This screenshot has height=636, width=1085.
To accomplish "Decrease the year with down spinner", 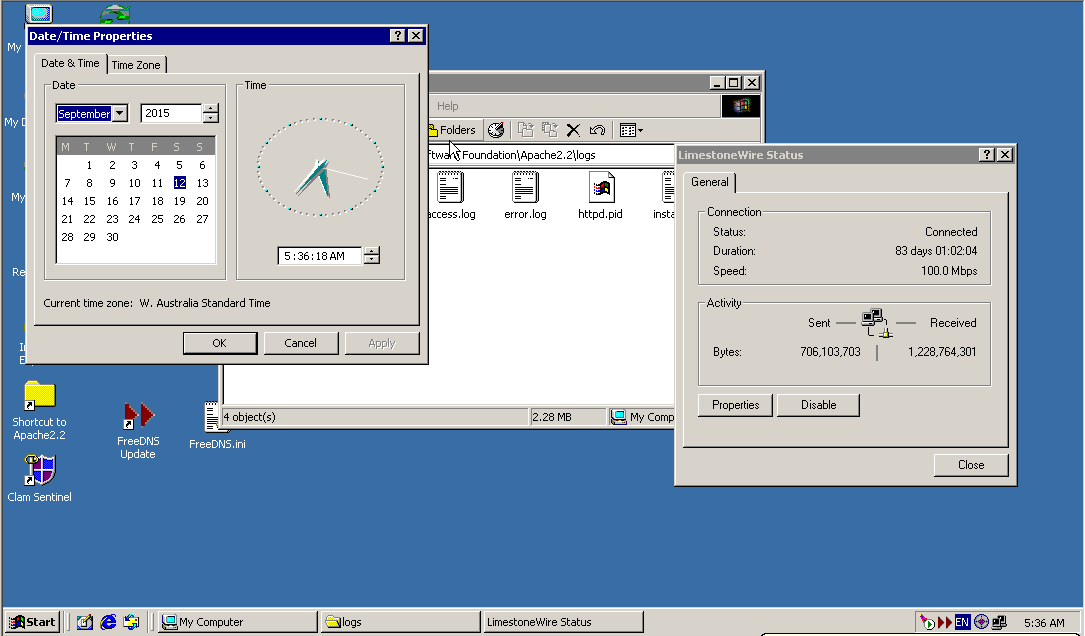I will (210, 118).
